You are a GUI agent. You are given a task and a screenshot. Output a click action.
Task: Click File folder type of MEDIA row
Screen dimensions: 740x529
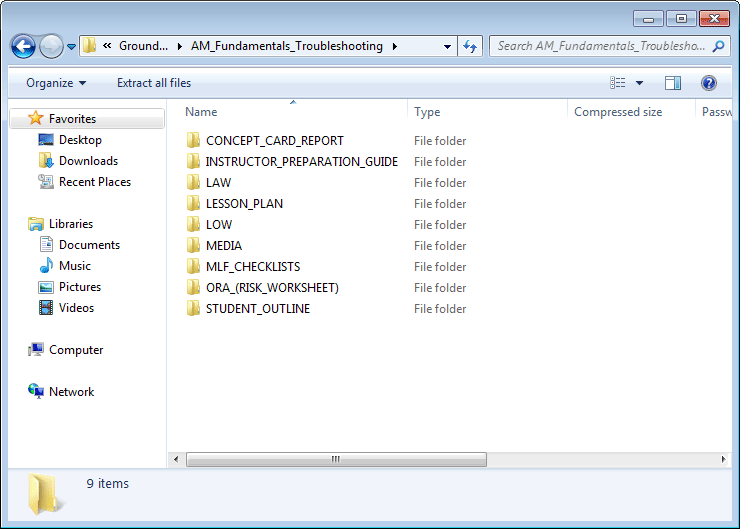point(440,246)
